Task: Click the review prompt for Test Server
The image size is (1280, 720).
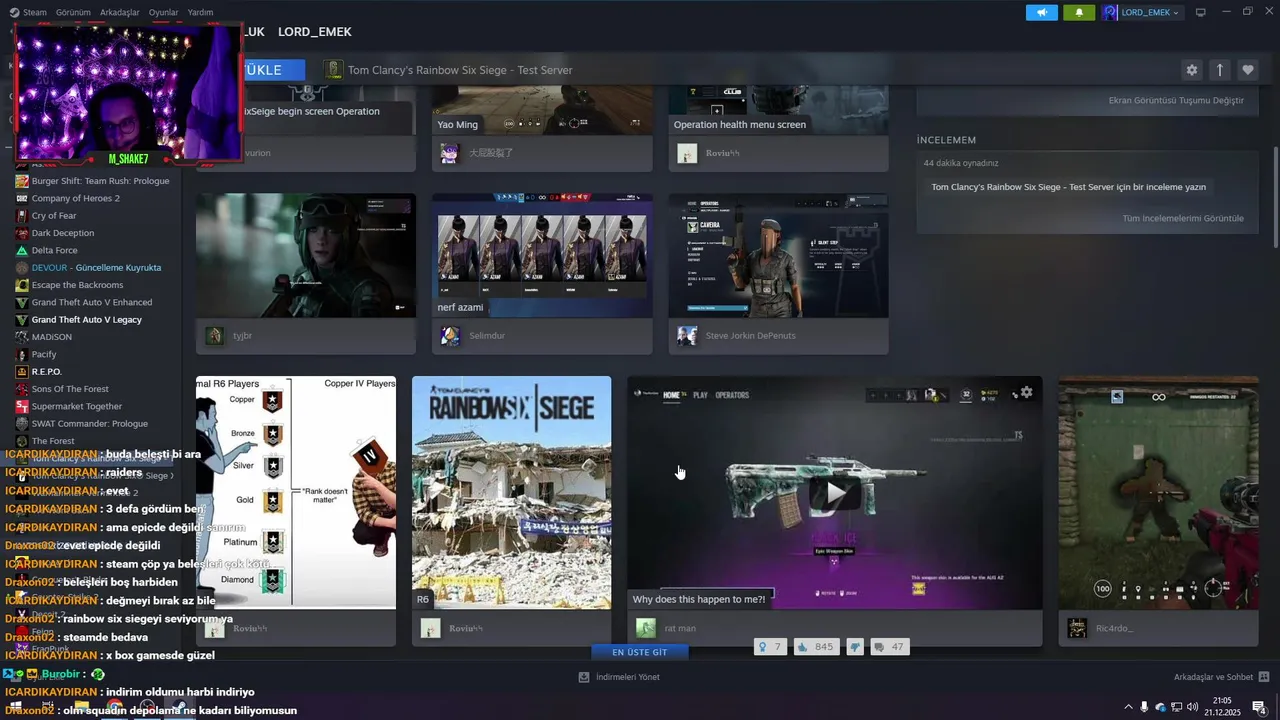Action: [1068, 187]
